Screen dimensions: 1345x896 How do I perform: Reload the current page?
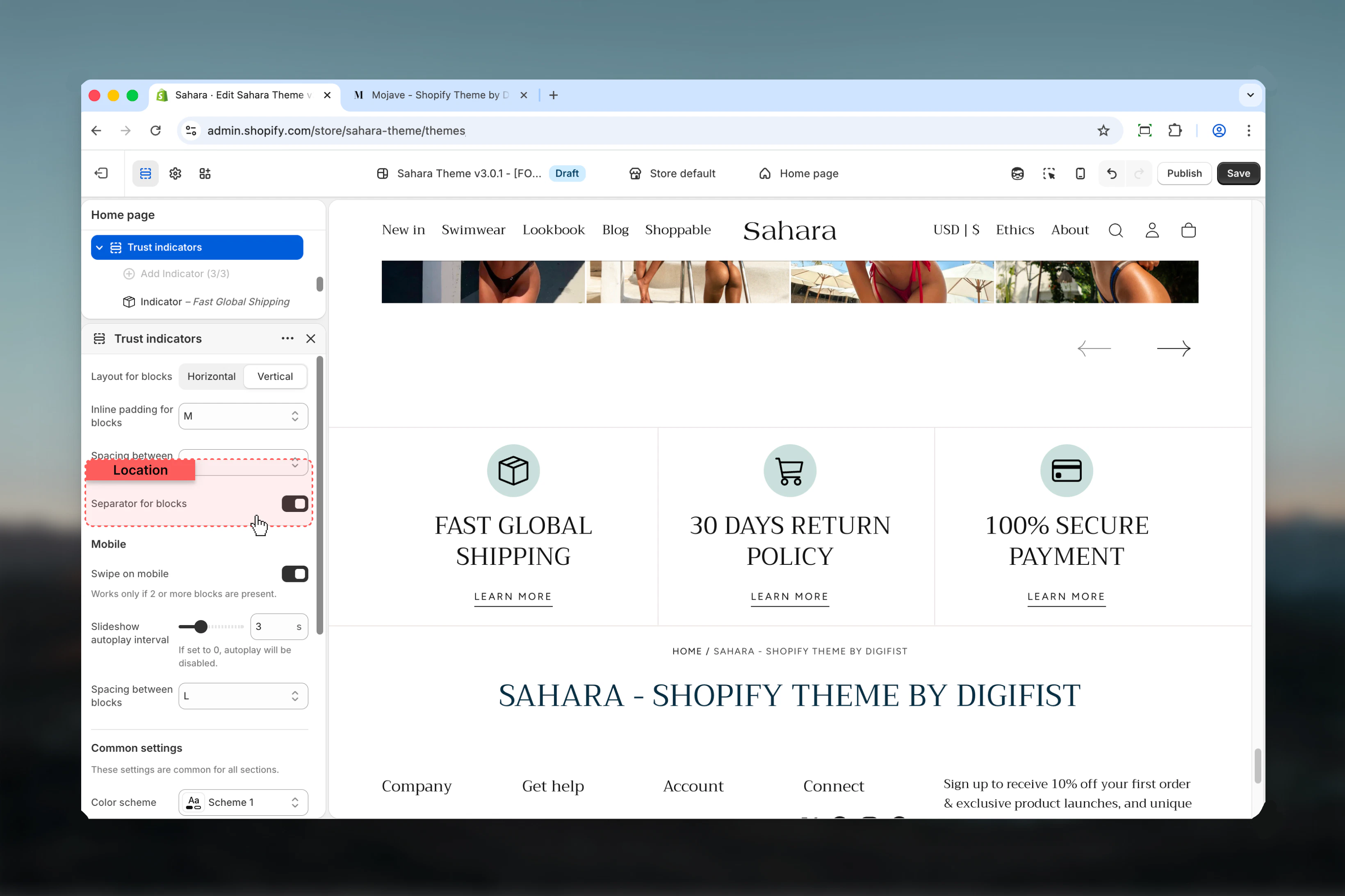(155, 131)
